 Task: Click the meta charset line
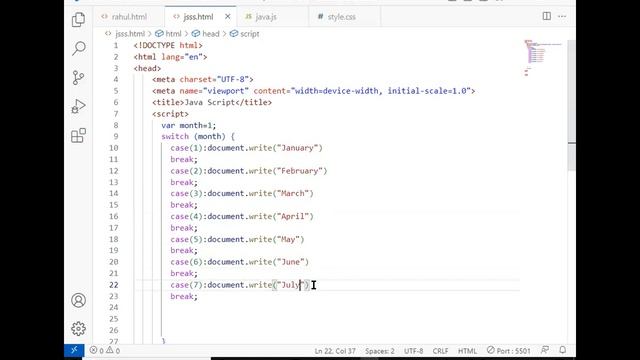[202, 80]
